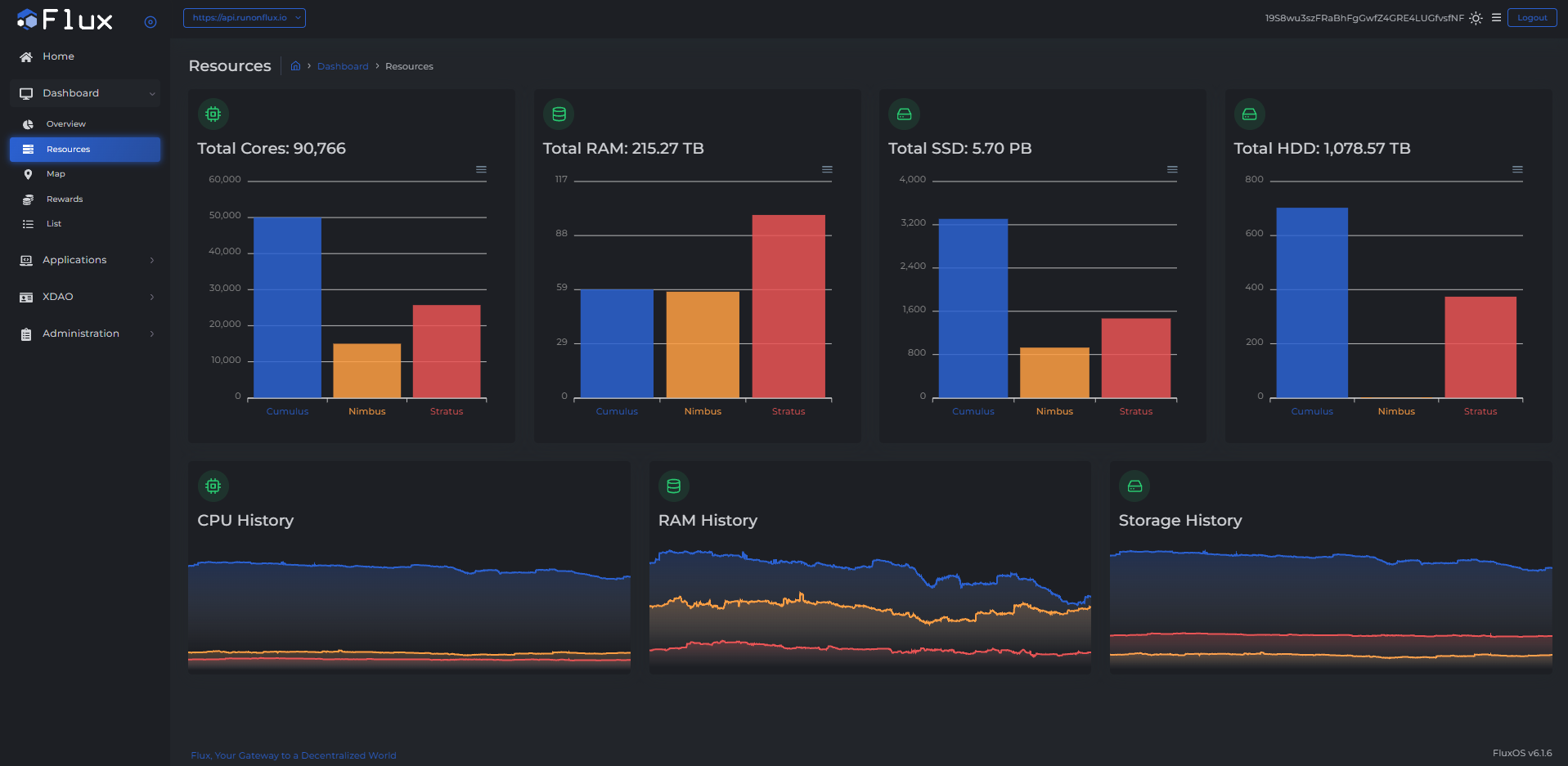This screenshot has height=766, width=1568.
Task: Go to Dashboard breadcrumb link
Action: 343,66
